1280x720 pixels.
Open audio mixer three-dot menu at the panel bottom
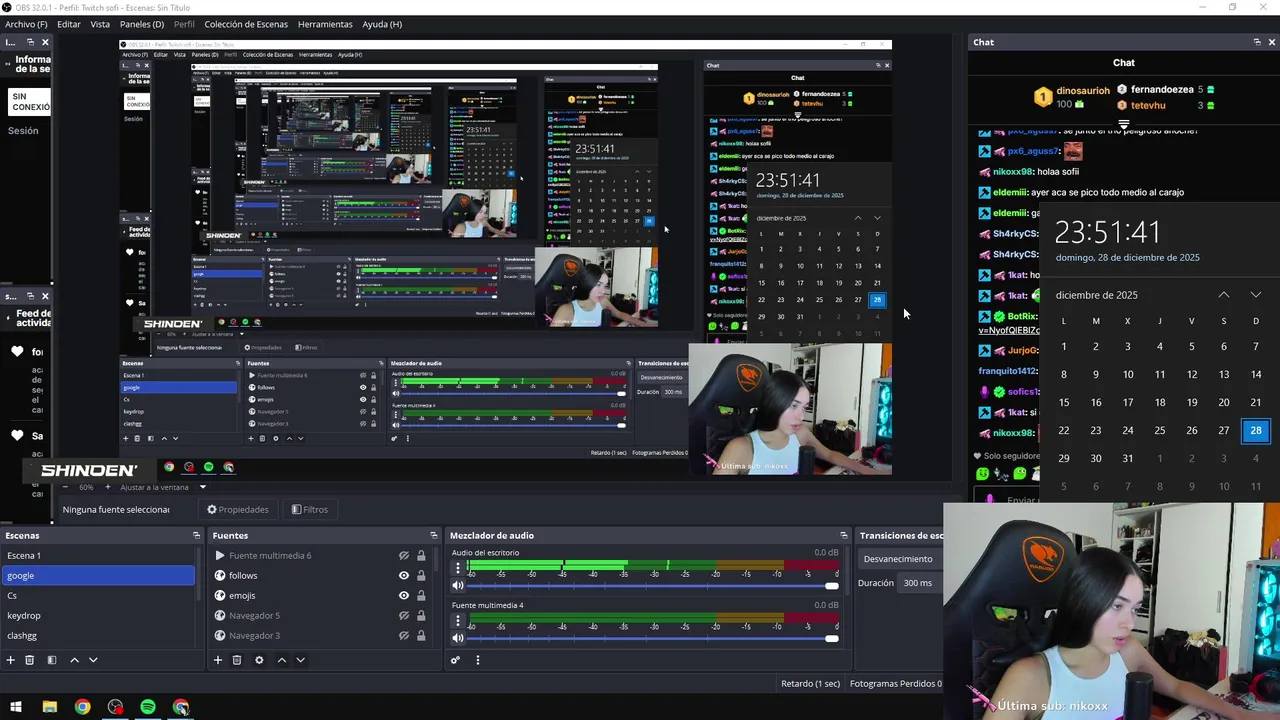(477, 660)
